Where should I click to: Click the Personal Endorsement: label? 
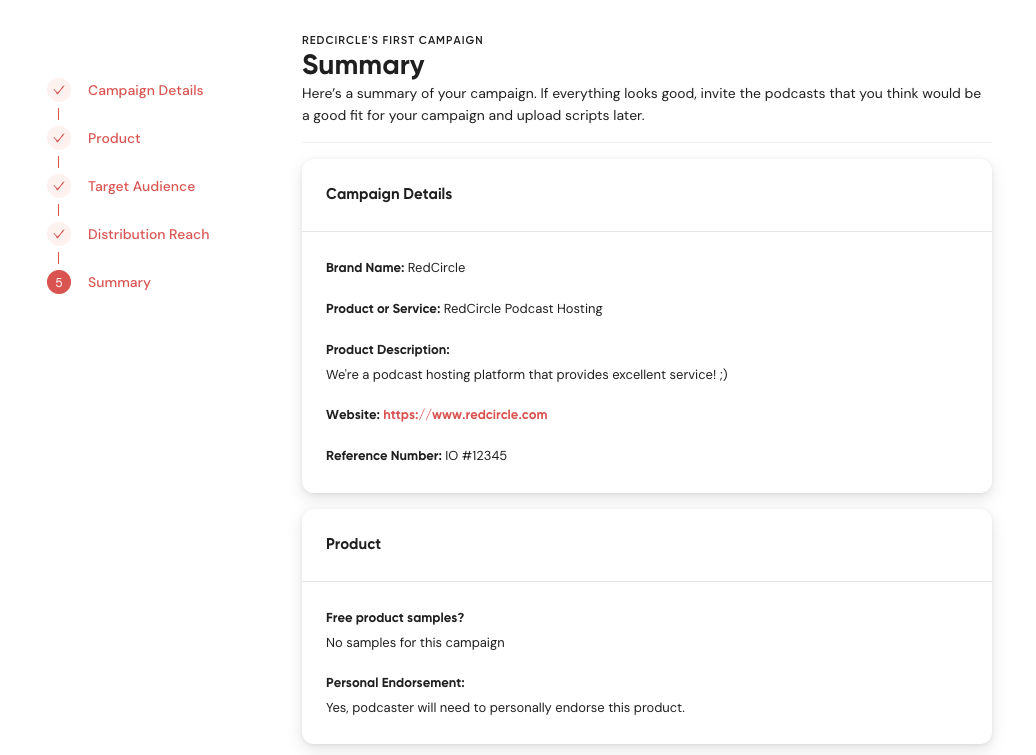pos(395,682)
